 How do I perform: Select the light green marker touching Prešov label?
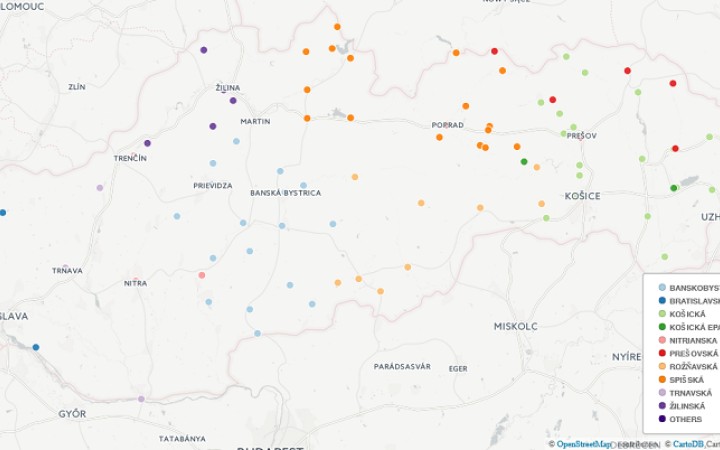tap(563, 134)
